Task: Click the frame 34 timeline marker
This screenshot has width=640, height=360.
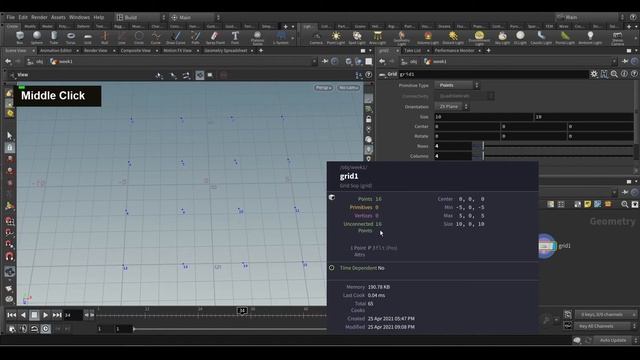Action: tap(242, 311)
